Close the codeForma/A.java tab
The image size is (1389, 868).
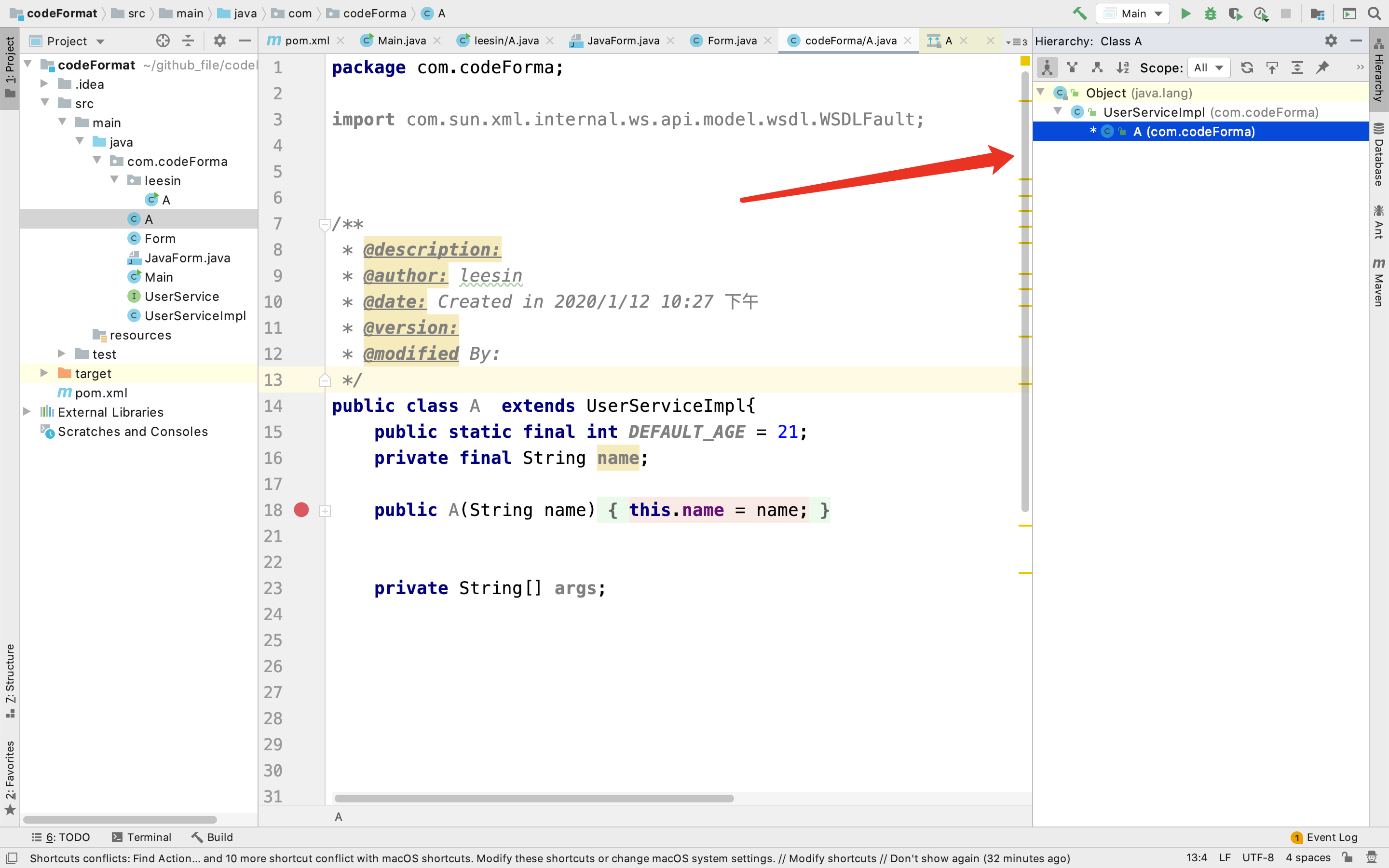908,41
